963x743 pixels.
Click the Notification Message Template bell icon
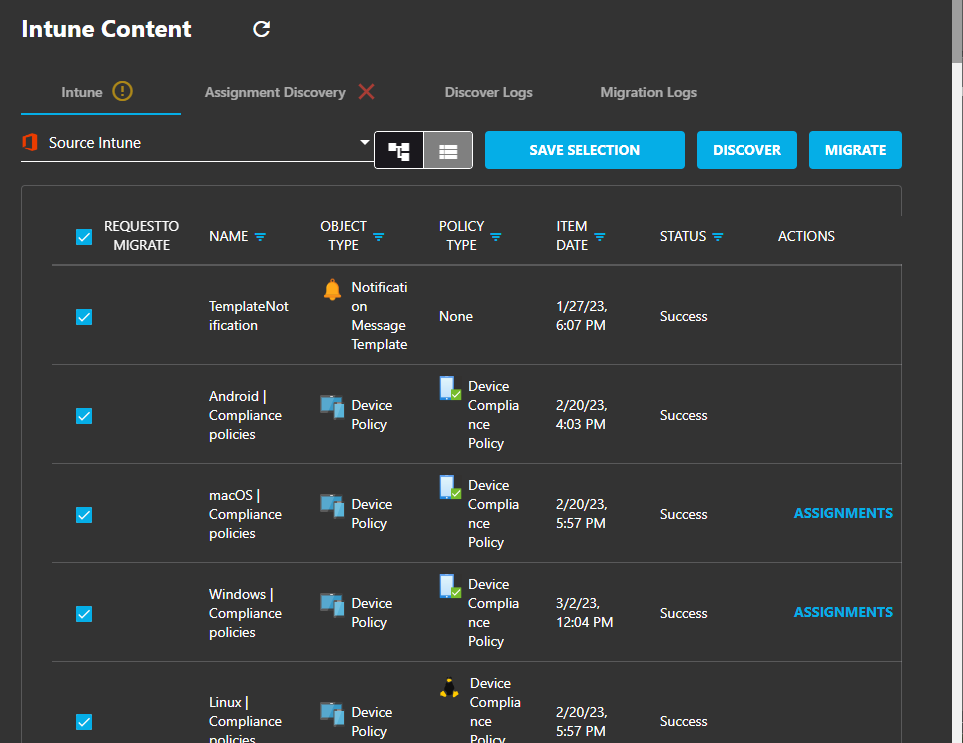pos(332,289)
